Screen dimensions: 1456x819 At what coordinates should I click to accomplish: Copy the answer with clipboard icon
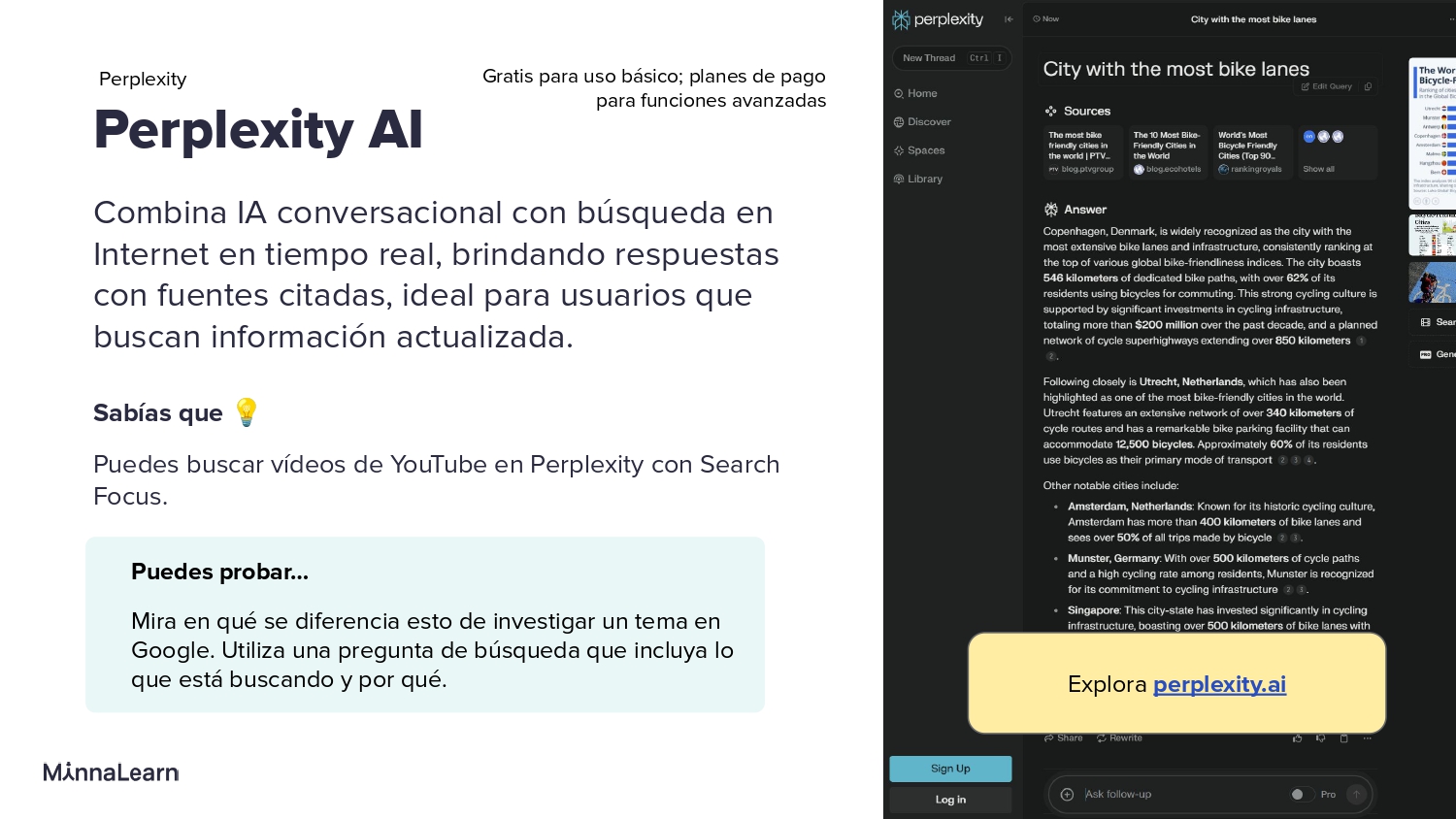pyautogui.click(x=1343, y=738)
